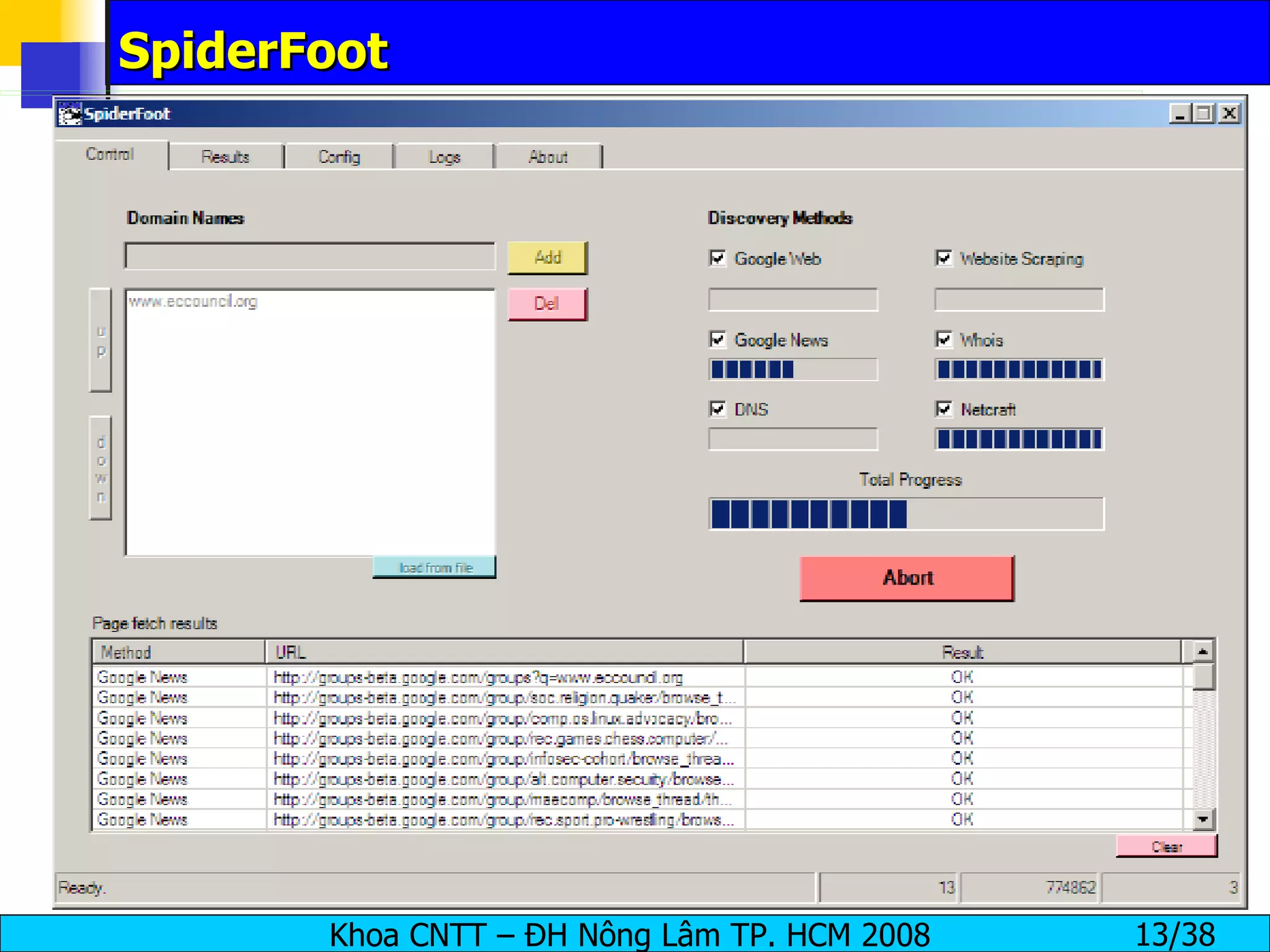Click the Result column header
The height and width of the screenshot is (952, 1270).
[962, 653]
